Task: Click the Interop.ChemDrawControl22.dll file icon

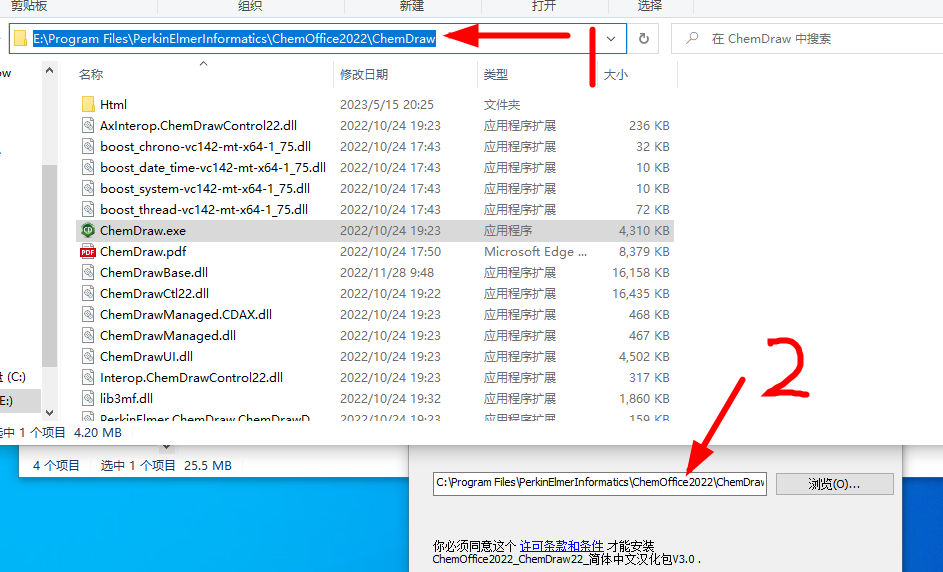Action: tap(88, 378)
